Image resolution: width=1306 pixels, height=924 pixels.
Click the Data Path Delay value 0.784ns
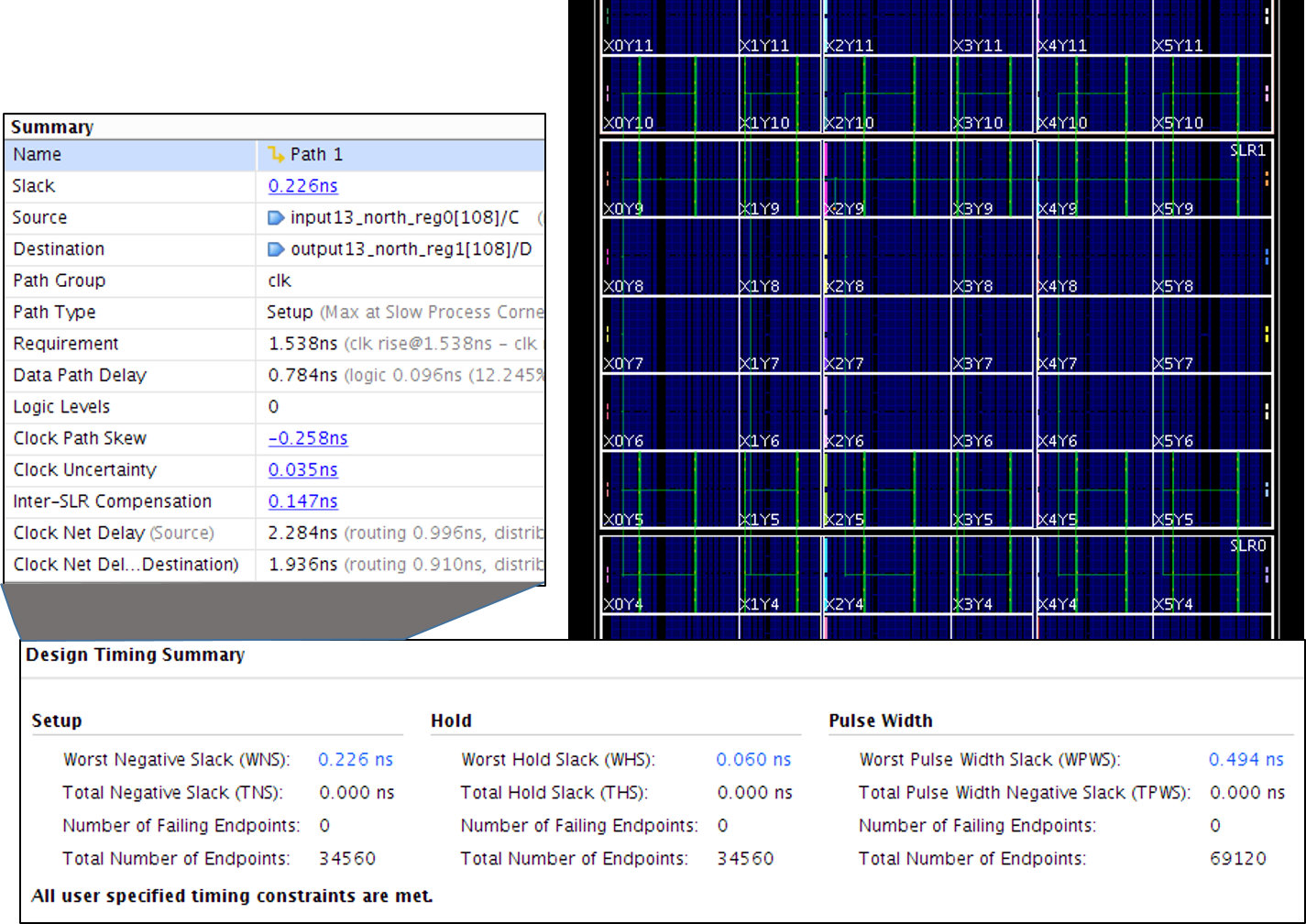303,375
